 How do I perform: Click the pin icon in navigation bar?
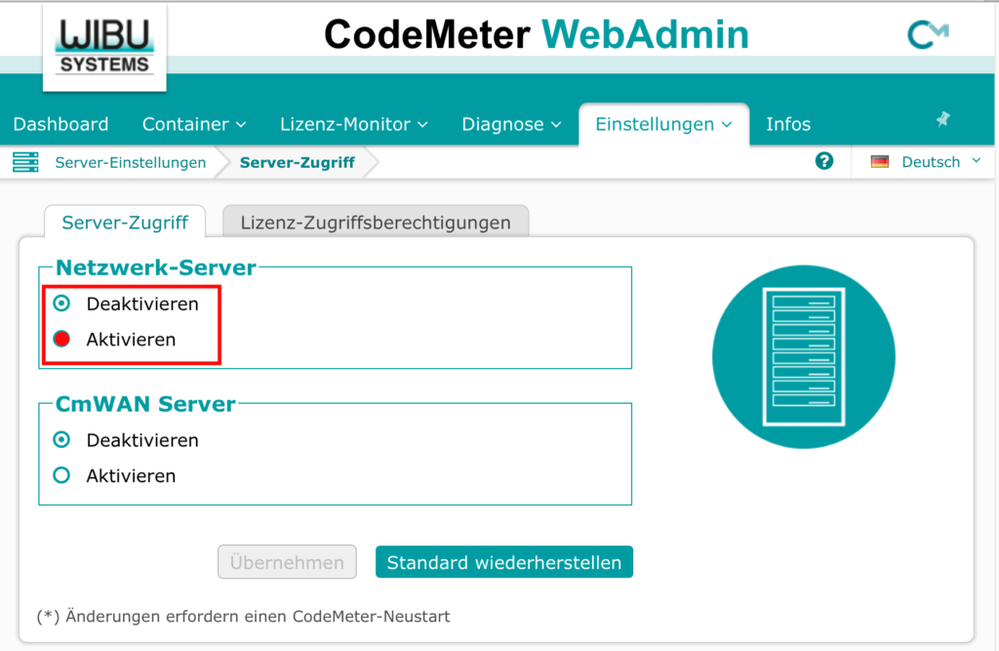[943, 119]
